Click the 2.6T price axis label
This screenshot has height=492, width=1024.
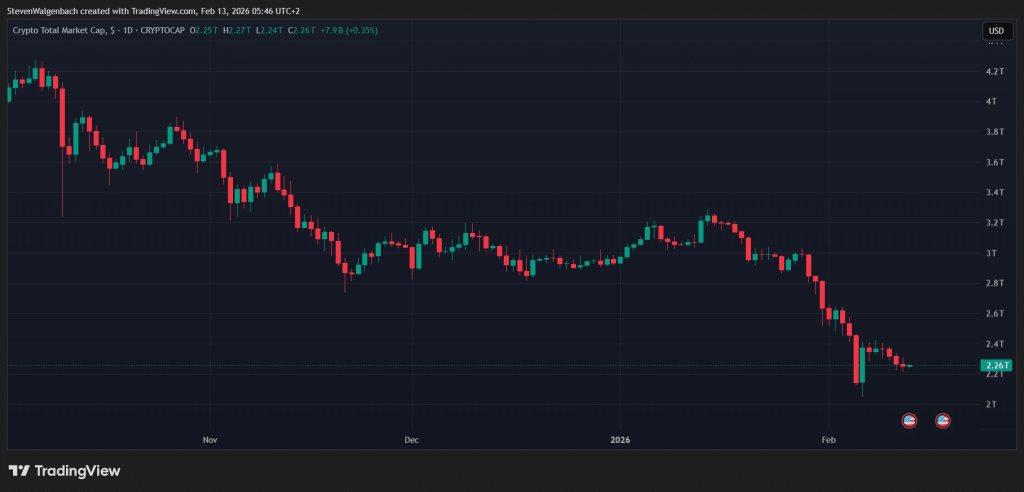(x=995, y=314)
